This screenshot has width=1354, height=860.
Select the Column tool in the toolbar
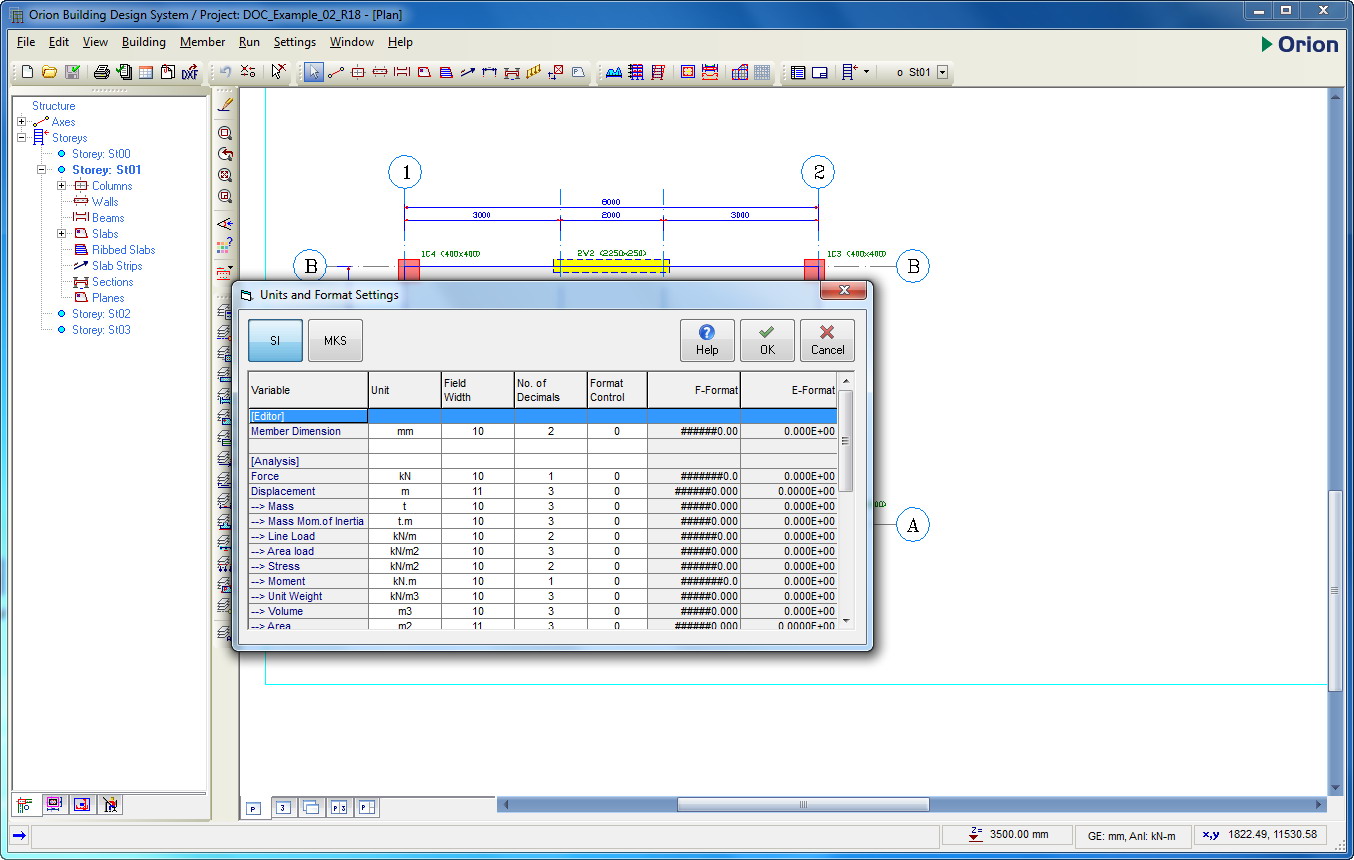358,72
